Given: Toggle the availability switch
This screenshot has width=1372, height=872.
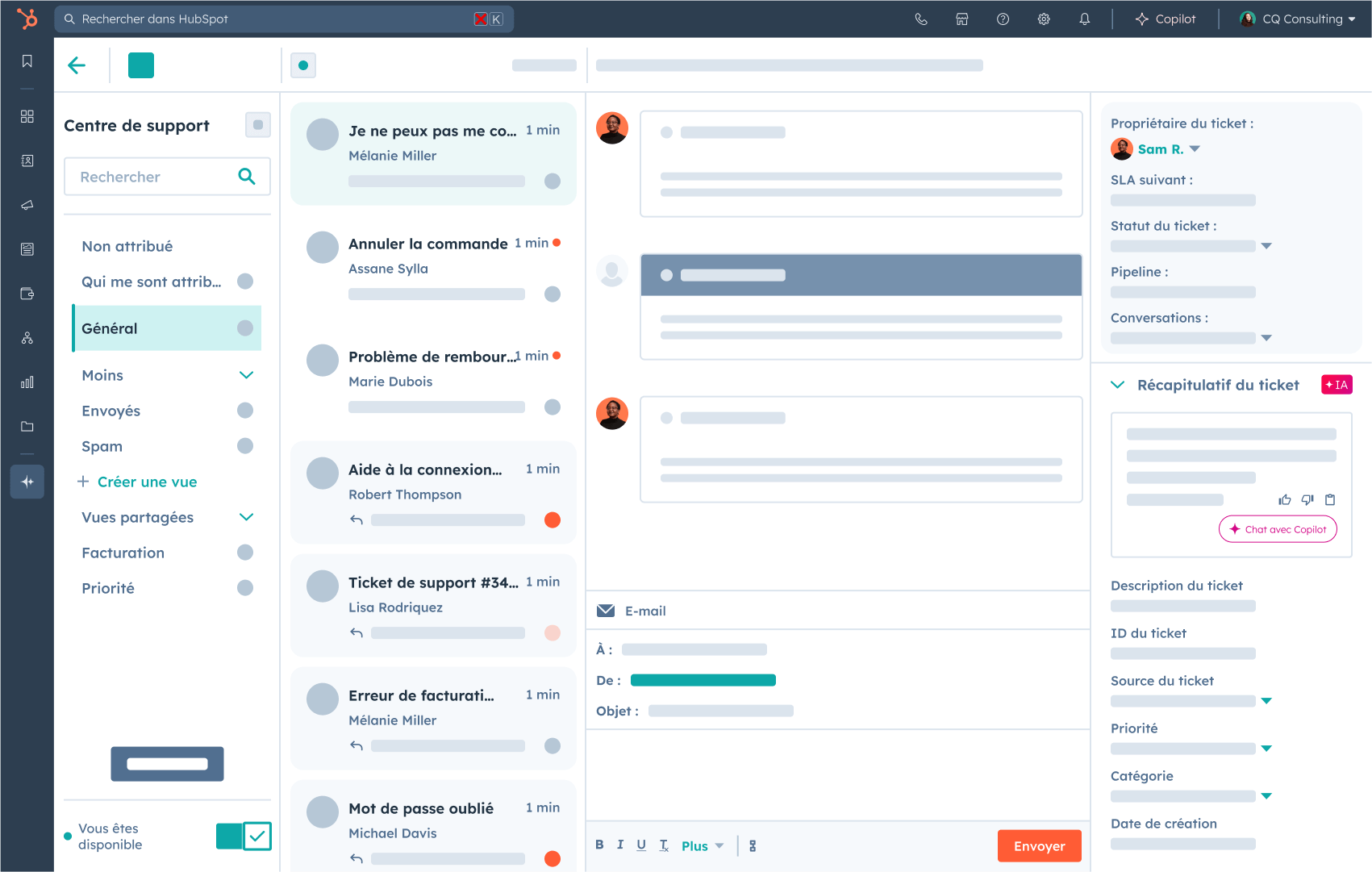Looking at the screenshot, I should 244,837.
